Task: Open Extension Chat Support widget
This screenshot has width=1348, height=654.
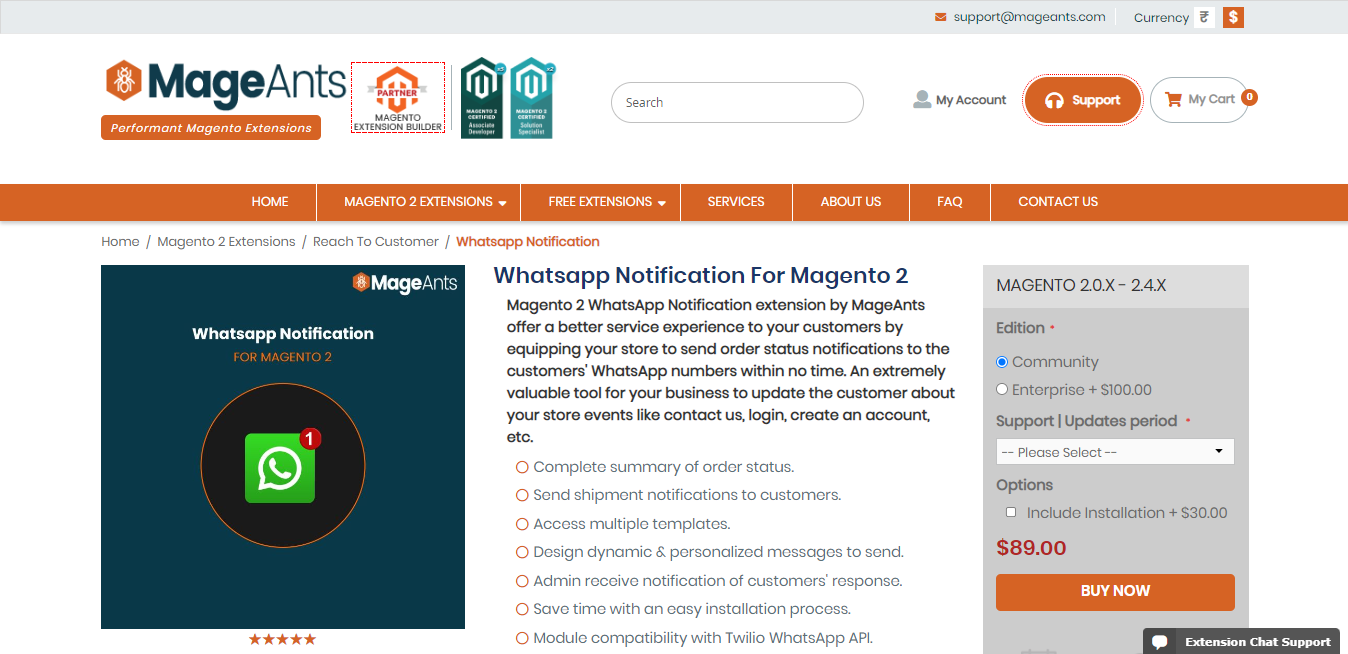Action: click(x=1241, y=642)
